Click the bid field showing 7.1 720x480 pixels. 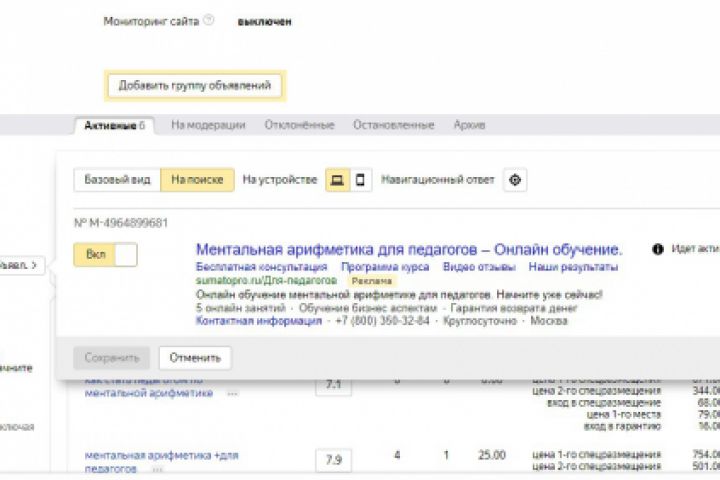pyautogui.click(x=334, y=385)
